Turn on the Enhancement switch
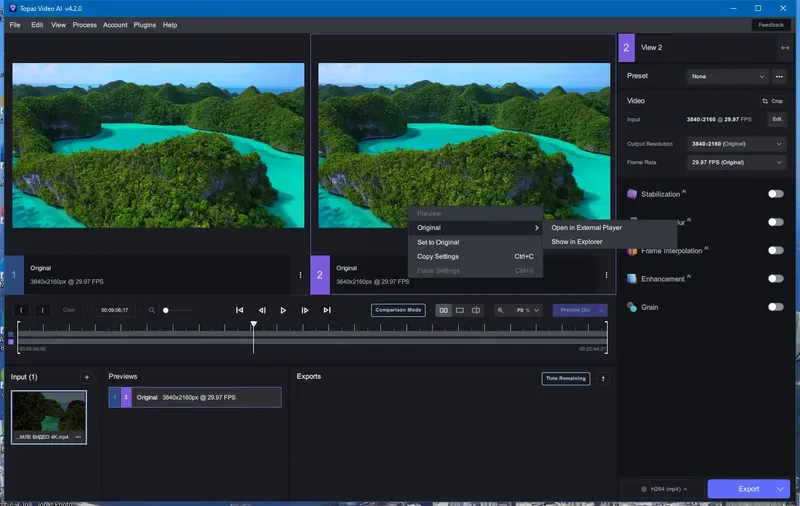The width and height of the screenshot is (800, 506). (775, 279)
